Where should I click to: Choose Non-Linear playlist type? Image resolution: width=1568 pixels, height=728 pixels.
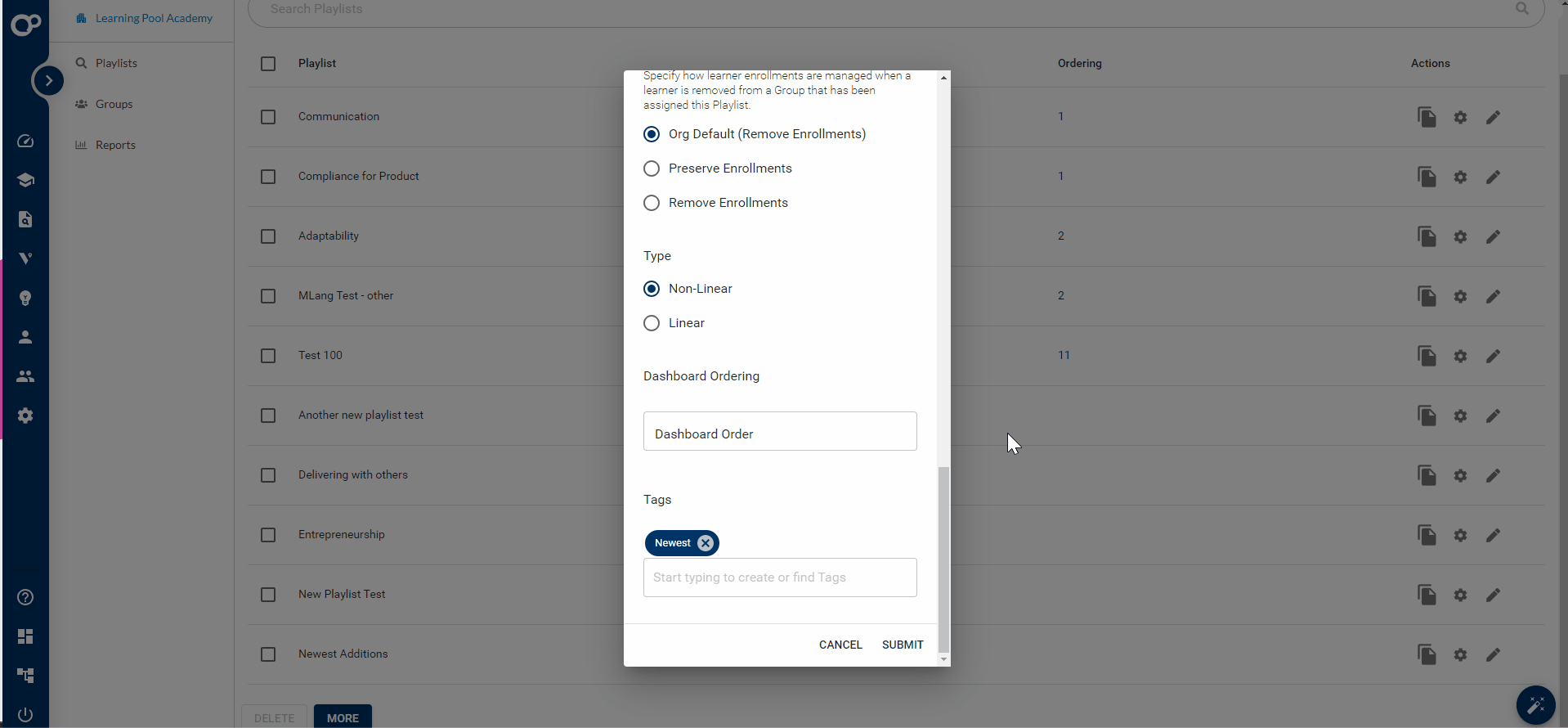652,289
